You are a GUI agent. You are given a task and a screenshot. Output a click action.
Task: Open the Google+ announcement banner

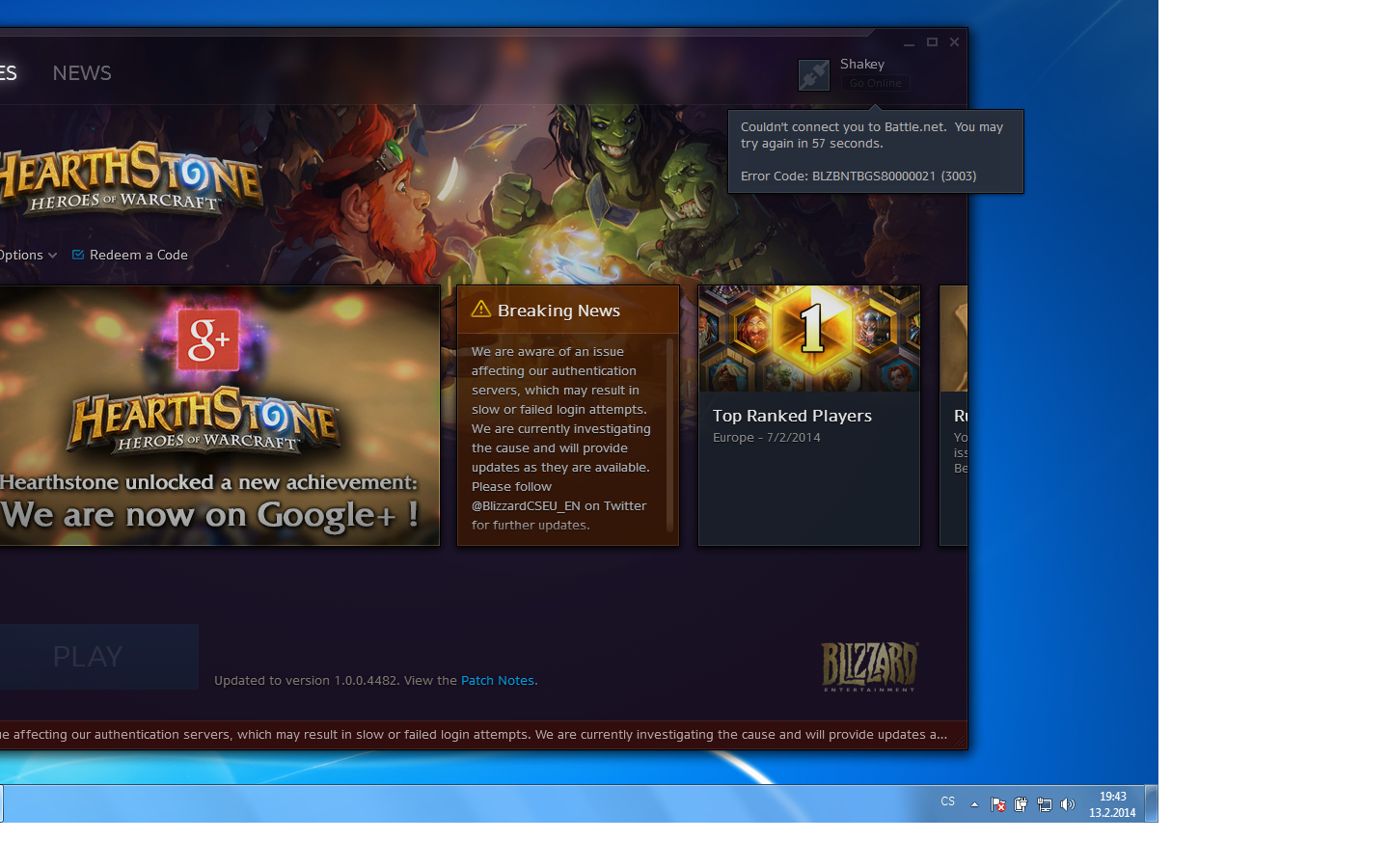220,416
